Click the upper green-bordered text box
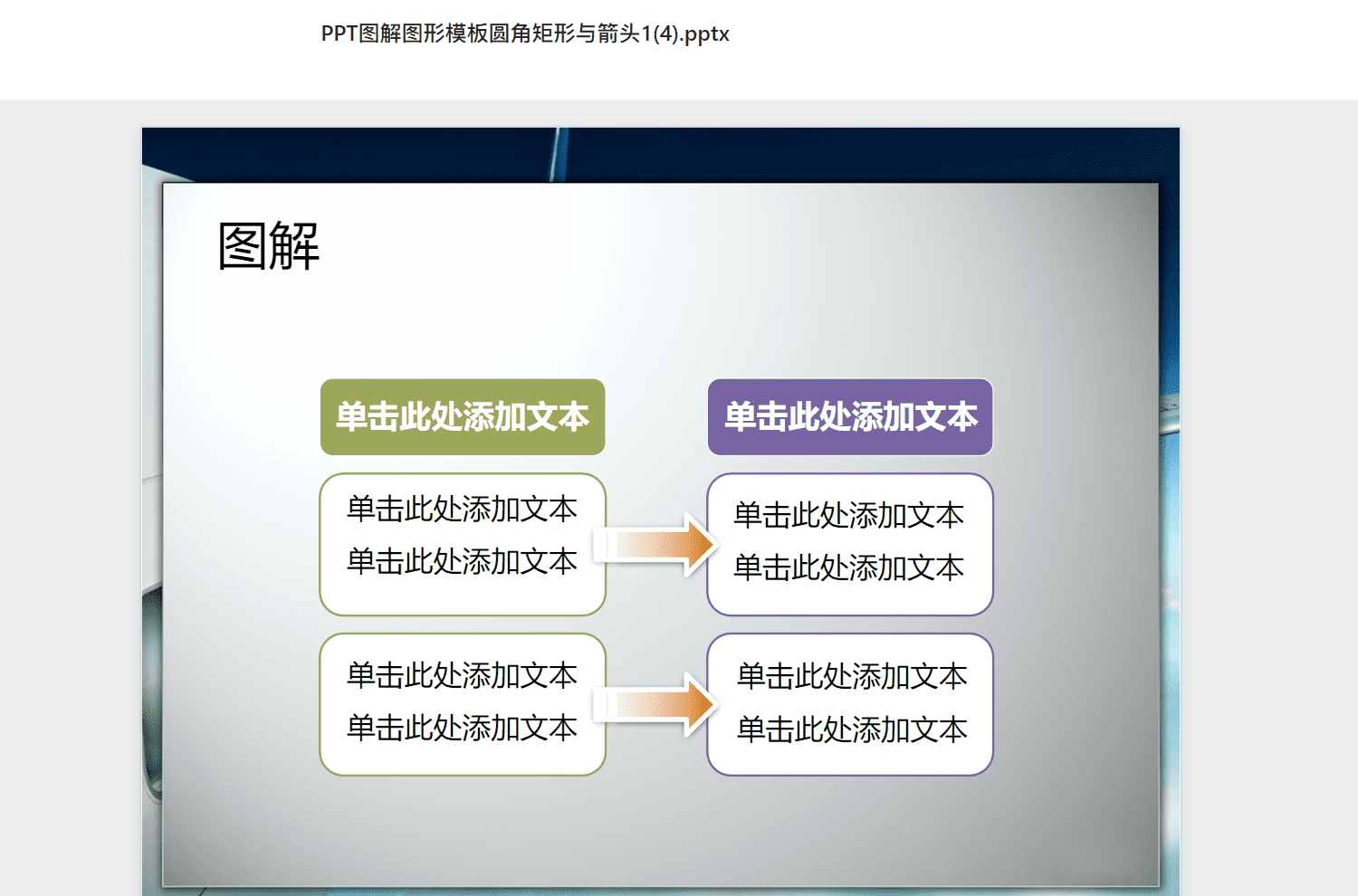The height and width of the screenshot is (896, 1358). click(463, 545)
